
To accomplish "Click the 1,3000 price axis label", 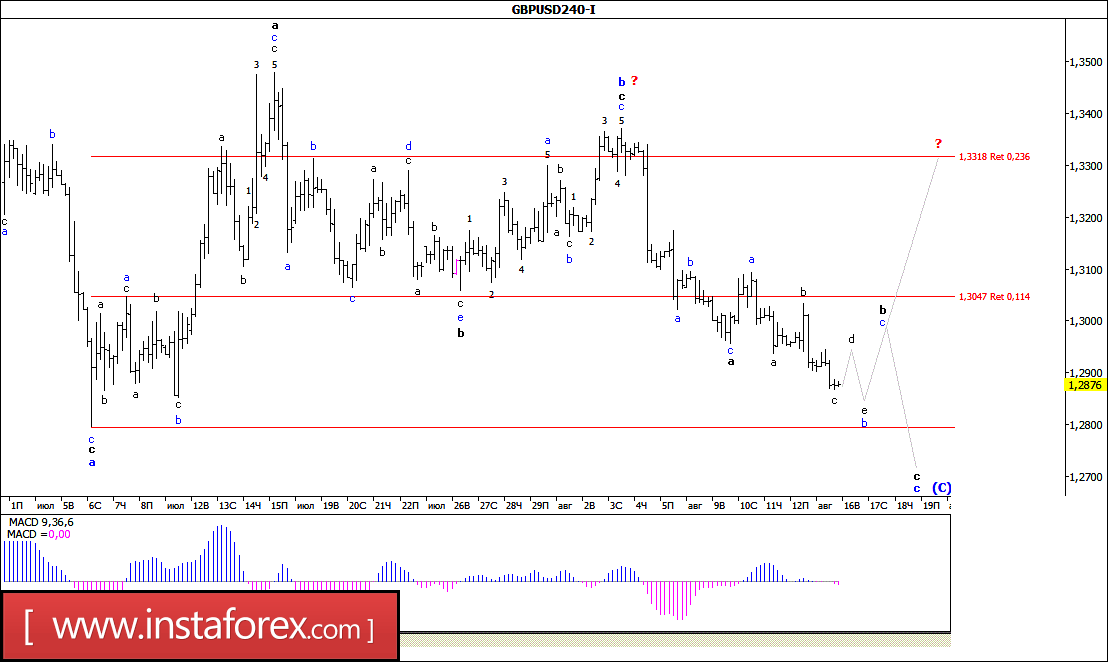I will (1085, 321).
